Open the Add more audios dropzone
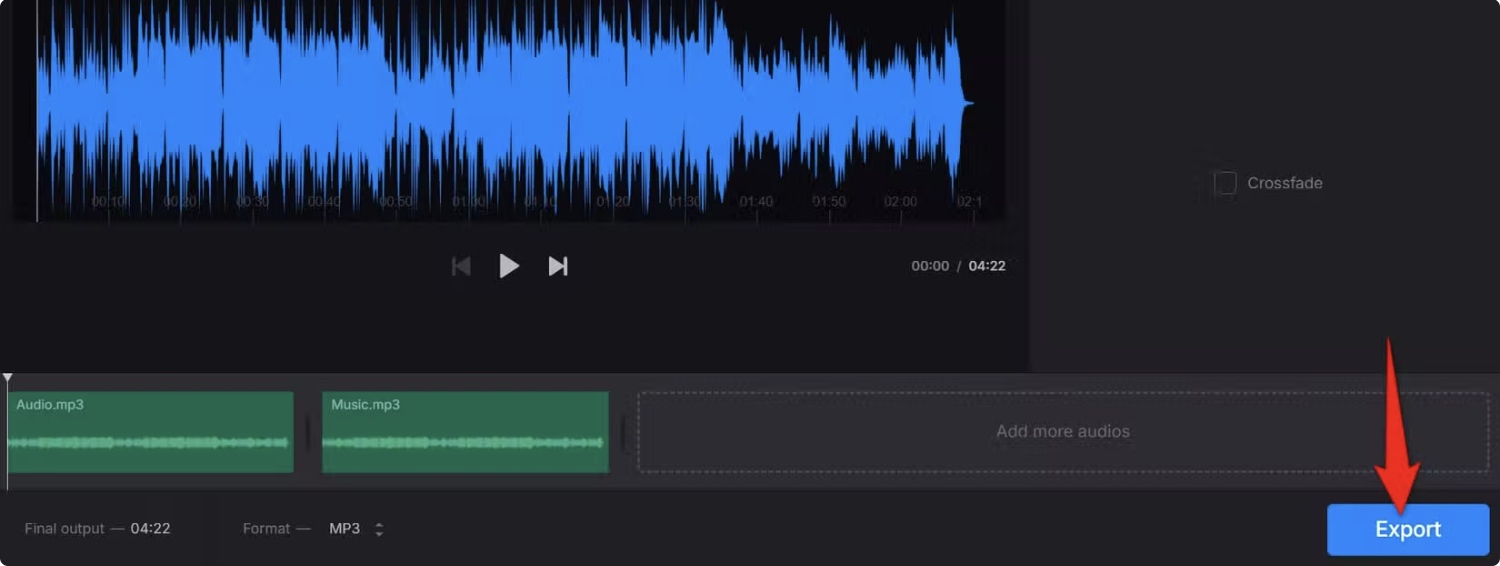1500x566 pixels. click(x=1063, y=432)
